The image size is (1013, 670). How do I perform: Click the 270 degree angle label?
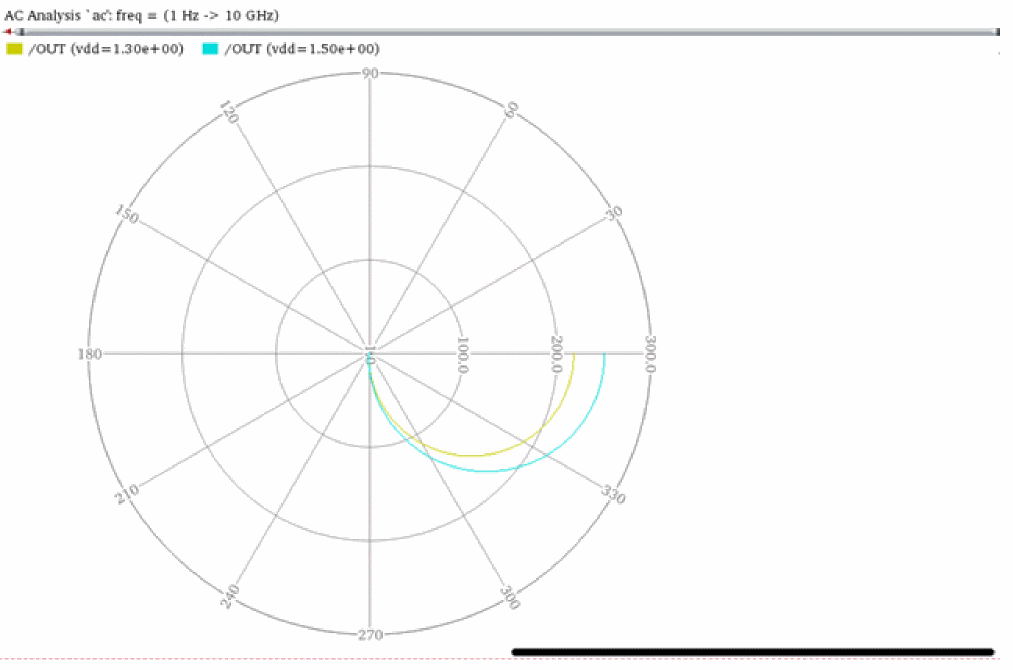coord(370,634)
